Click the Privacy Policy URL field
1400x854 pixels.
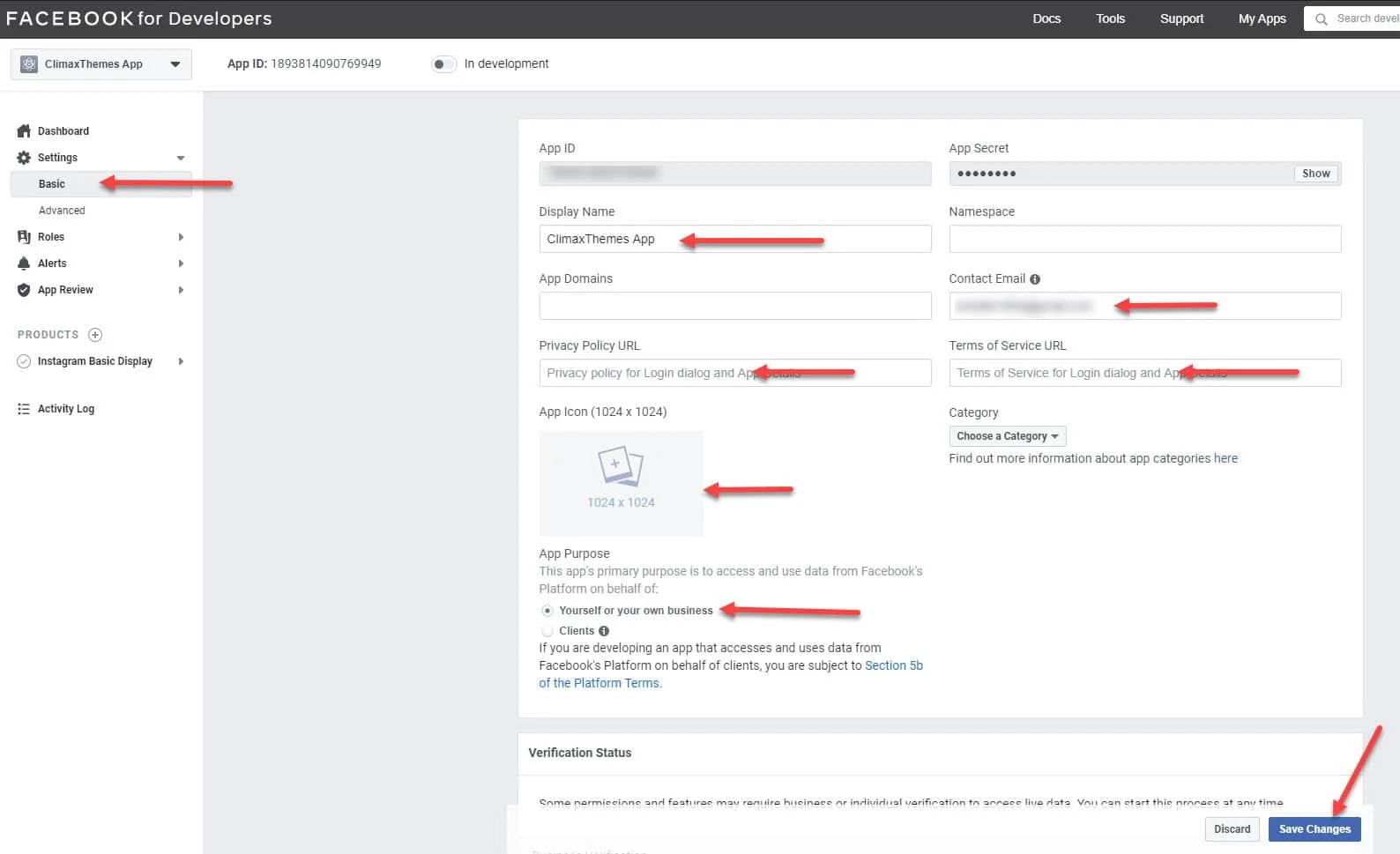735,373
